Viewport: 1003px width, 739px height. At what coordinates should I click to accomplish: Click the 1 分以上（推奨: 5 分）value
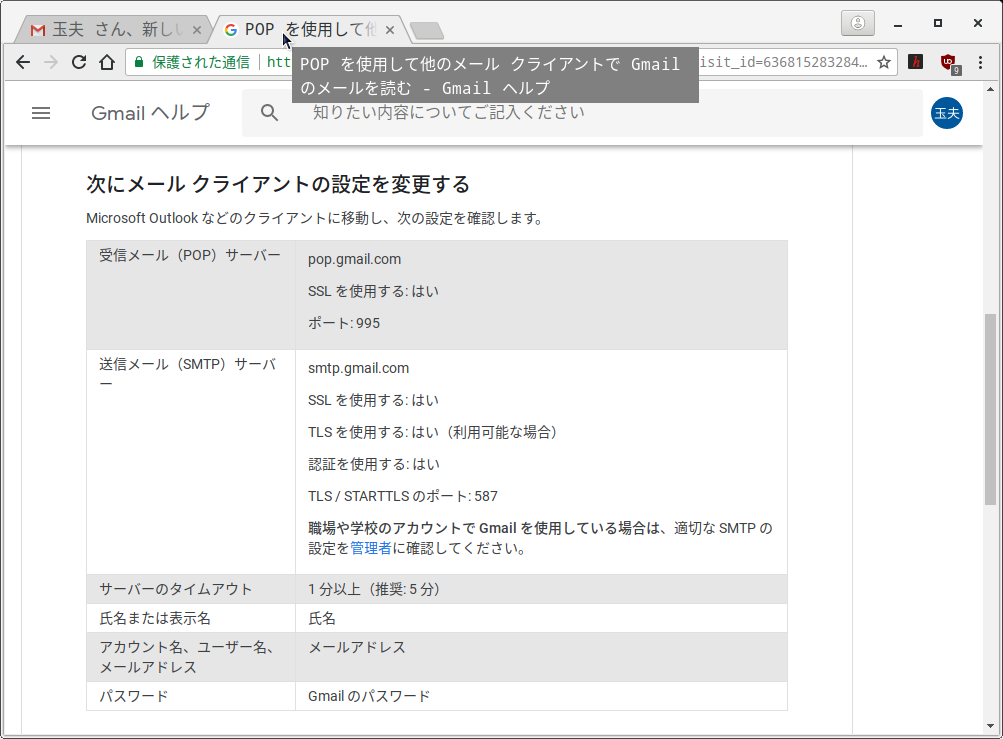pyautogui.click(x=374, y=589)
